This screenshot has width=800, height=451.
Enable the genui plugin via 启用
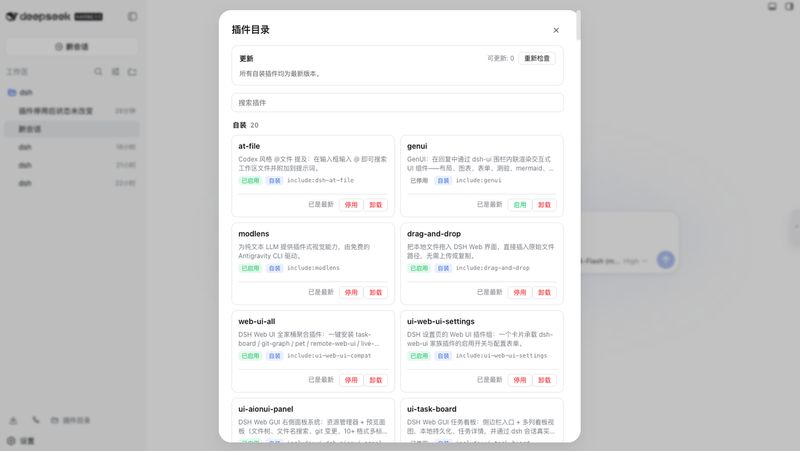pyautogui.click(x=519, y=205)
